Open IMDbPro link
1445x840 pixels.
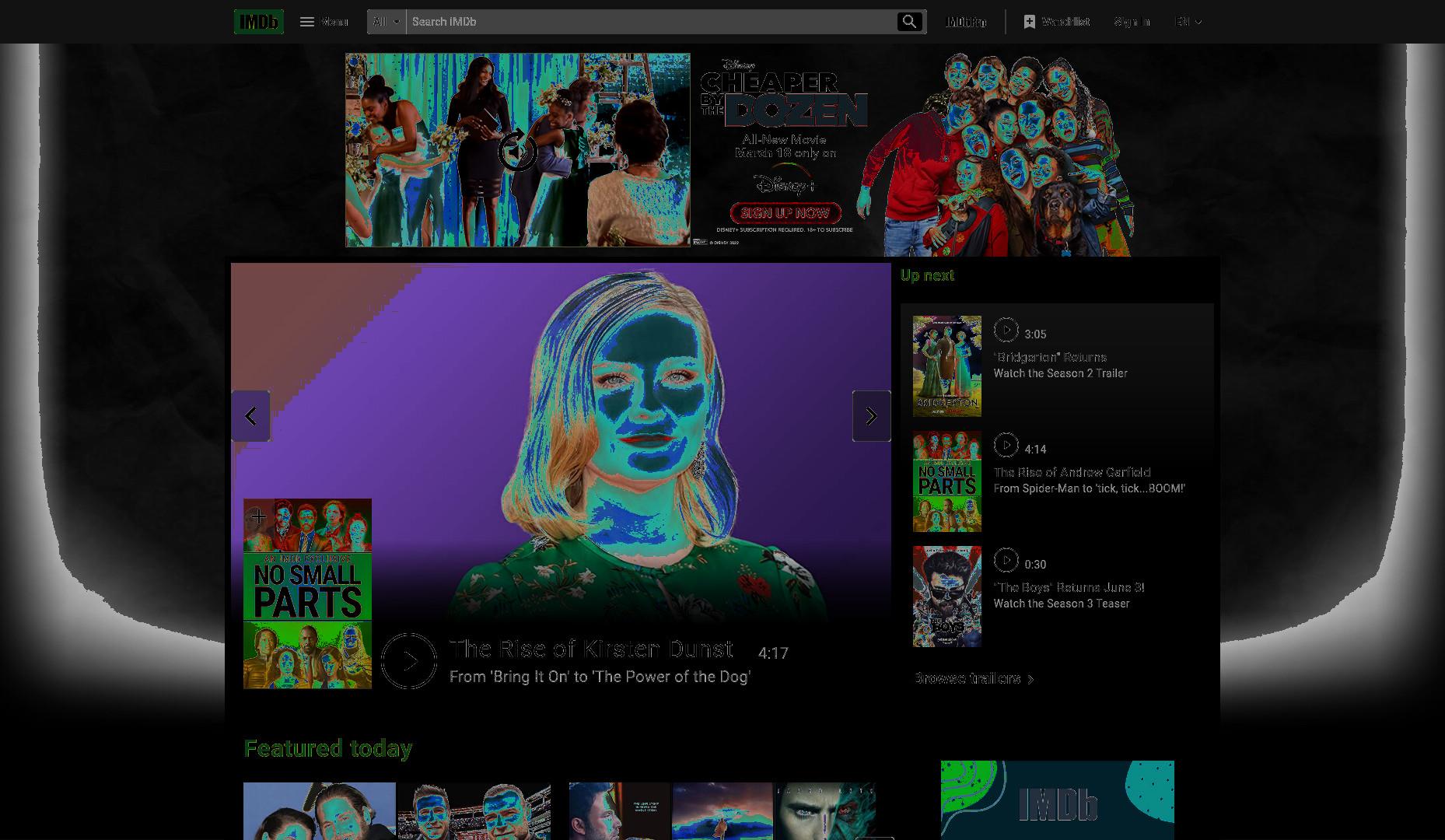pos(966,22)
